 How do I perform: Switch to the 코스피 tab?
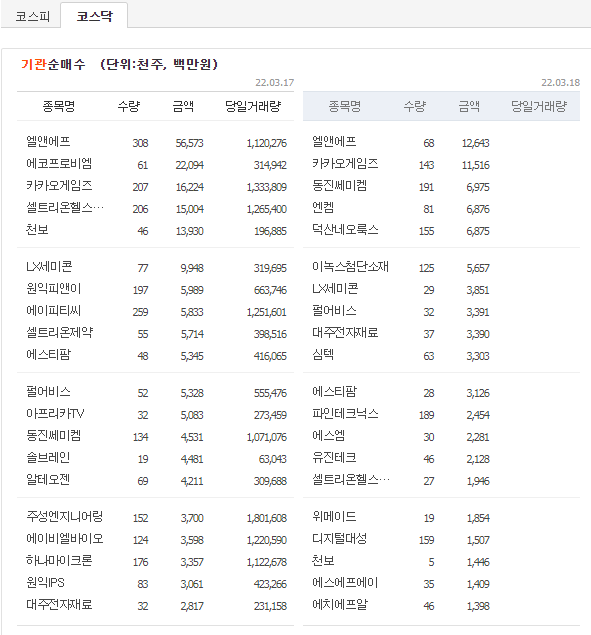[32, 16]
